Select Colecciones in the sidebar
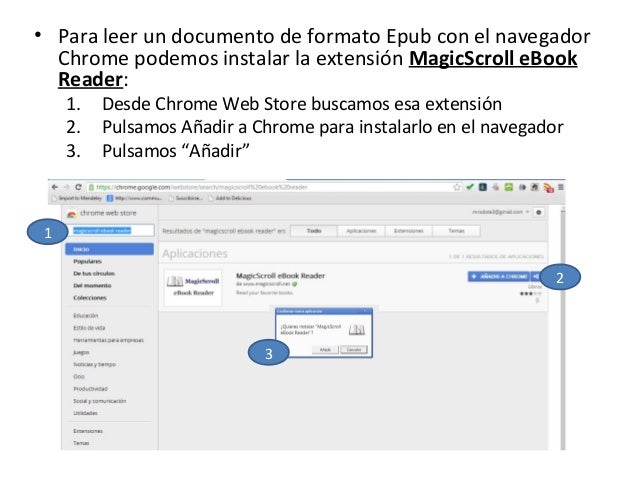This screenshot has width=638, height=479. point(90,298)
